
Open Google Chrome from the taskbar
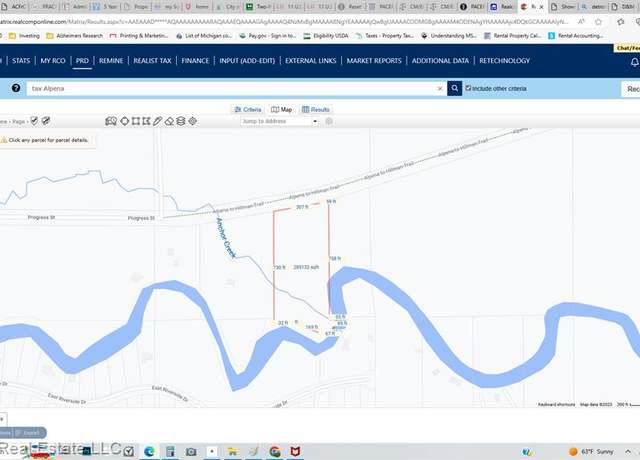[275, 451]
